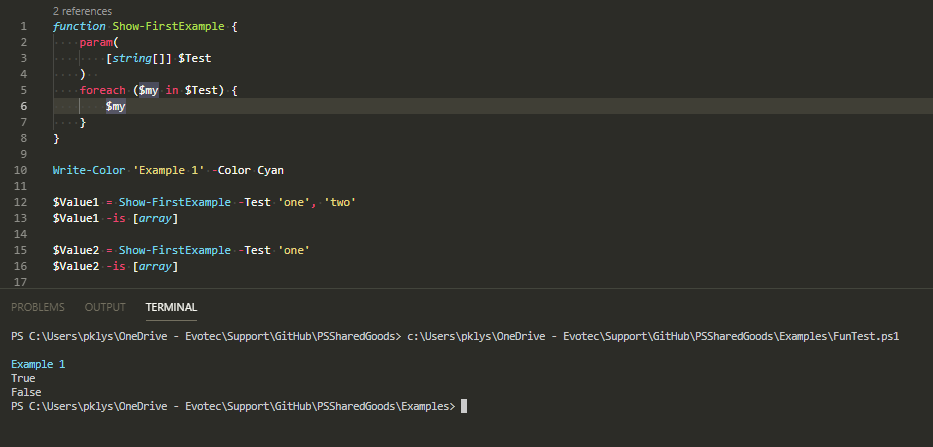Click line number 10 in the gutter
Screen dimensions: 933x447
tap(20, 170)
